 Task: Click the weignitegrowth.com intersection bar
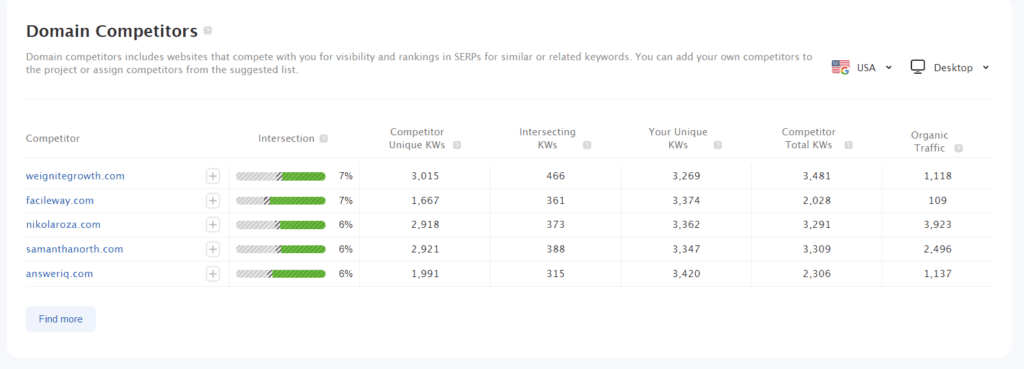pyautogui.click(x=281, y=176)
